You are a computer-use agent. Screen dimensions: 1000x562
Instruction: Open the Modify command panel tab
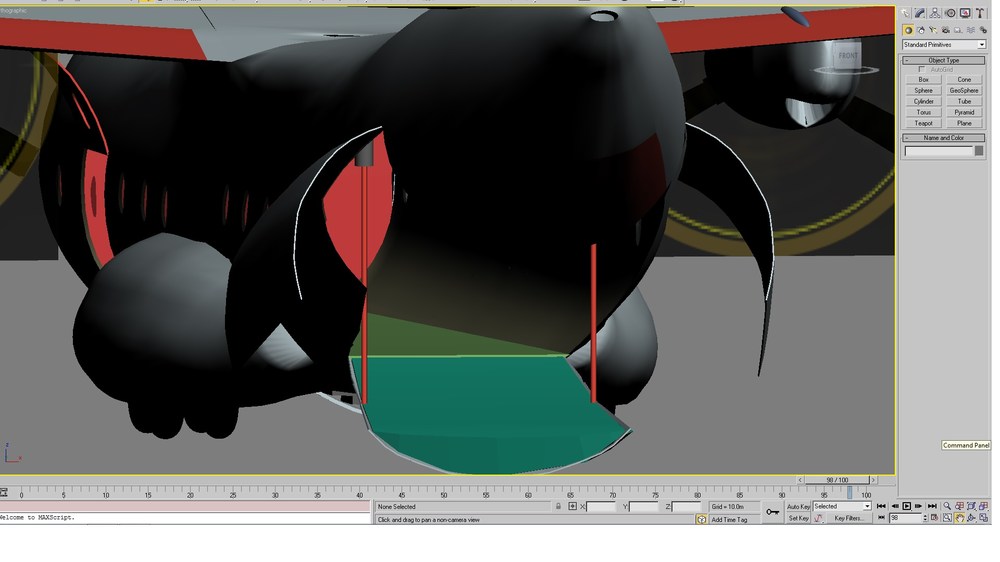(x=920, y=13)
